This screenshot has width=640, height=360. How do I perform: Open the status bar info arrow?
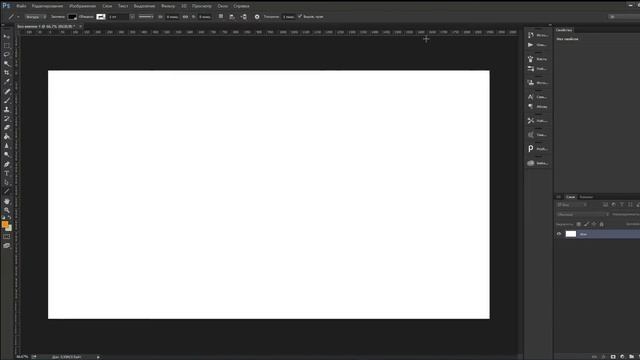pyautogui.click(x=98, y=357)
